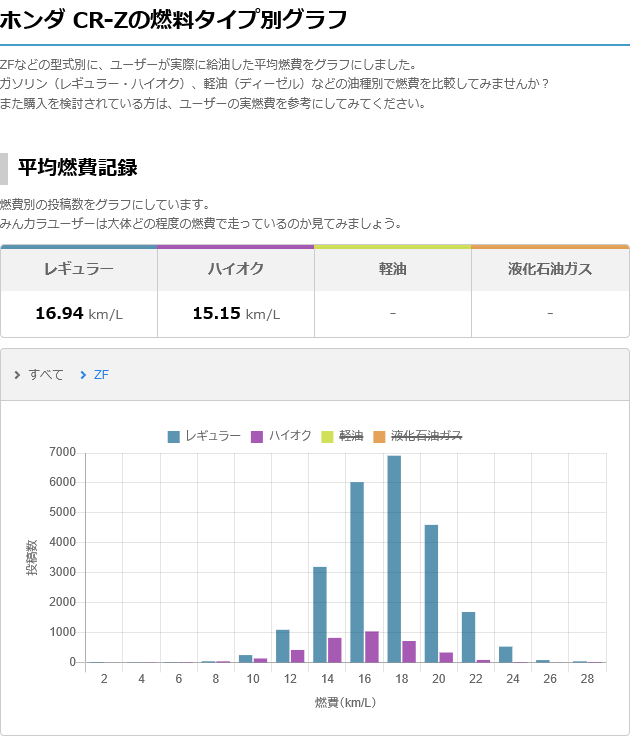
Task: Click the purple ハイオク bar at 14 km/L
Action: pos(335,650)
